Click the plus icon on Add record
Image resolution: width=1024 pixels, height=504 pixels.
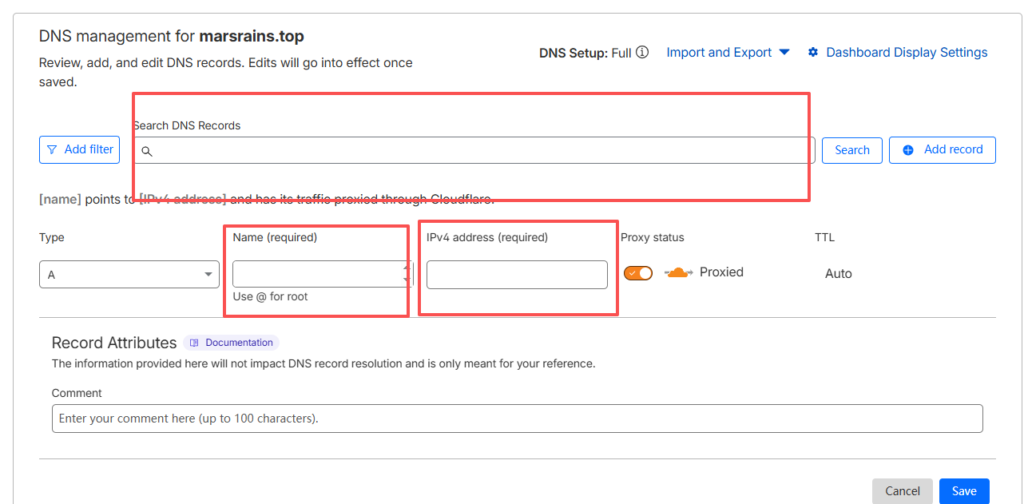[908, 150]
